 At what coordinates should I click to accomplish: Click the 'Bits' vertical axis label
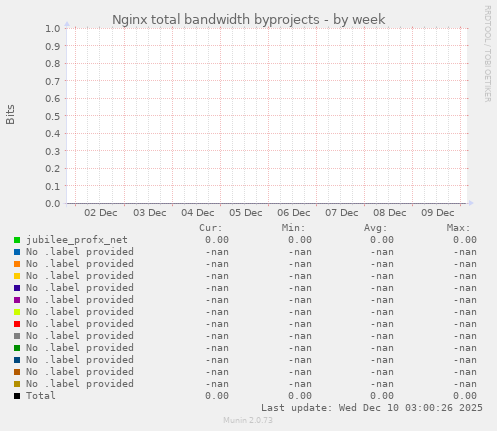(10, 114)
